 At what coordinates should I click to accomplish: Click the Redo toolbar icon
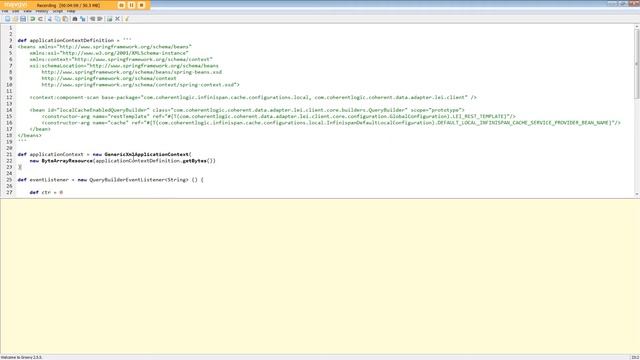[x=40, y=19]
